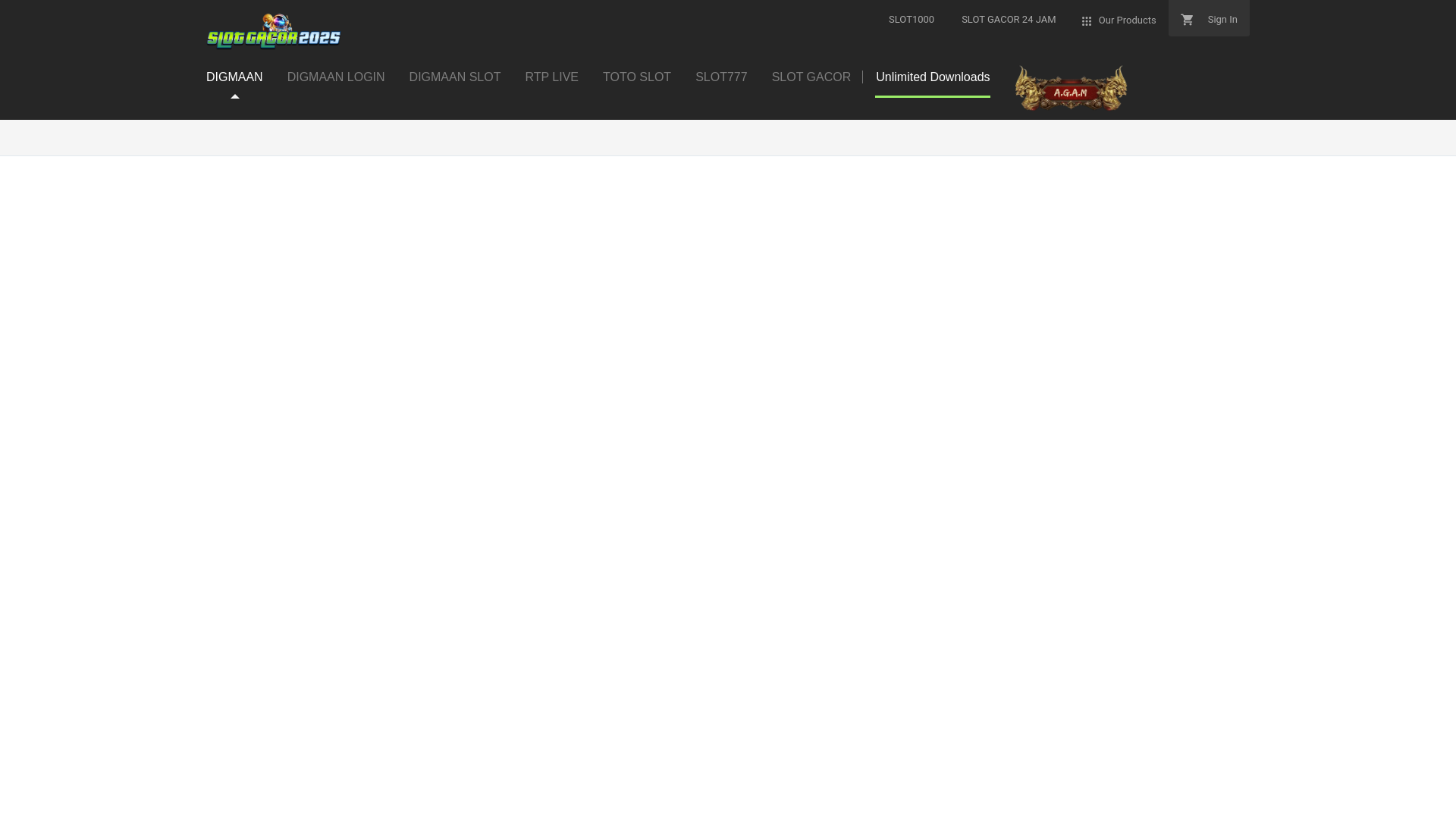The width and height of the screenshot is (1456, 819).
Task: Open the shopping cart icon
Action: (1187, 20)
